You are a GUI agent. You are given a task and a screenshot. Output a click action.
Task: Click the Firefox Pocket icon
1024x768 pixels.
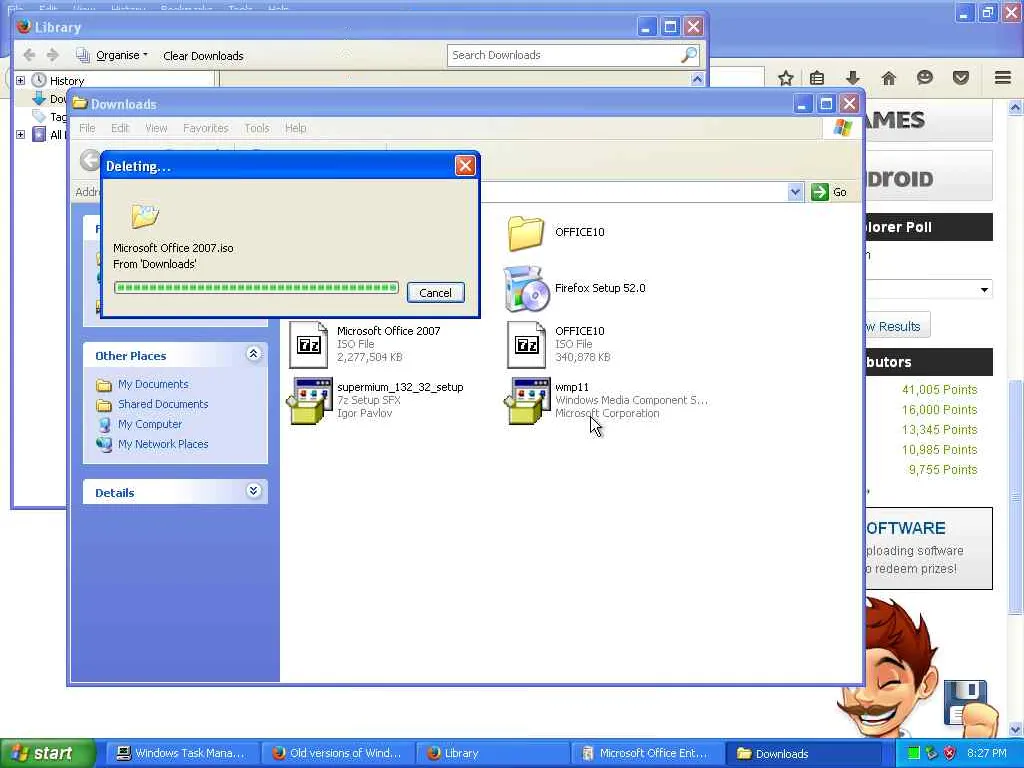pos(961,78)
